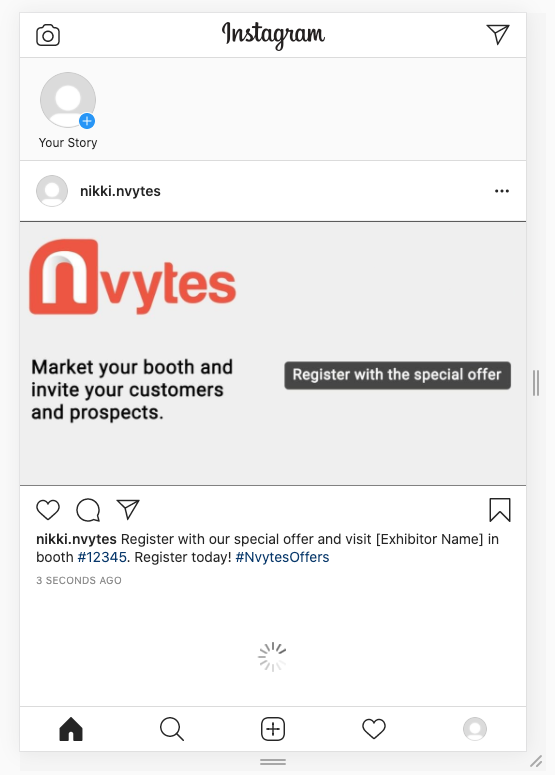
Task: Open Search magnifier in bottom bar
Action: coord(172,729)
